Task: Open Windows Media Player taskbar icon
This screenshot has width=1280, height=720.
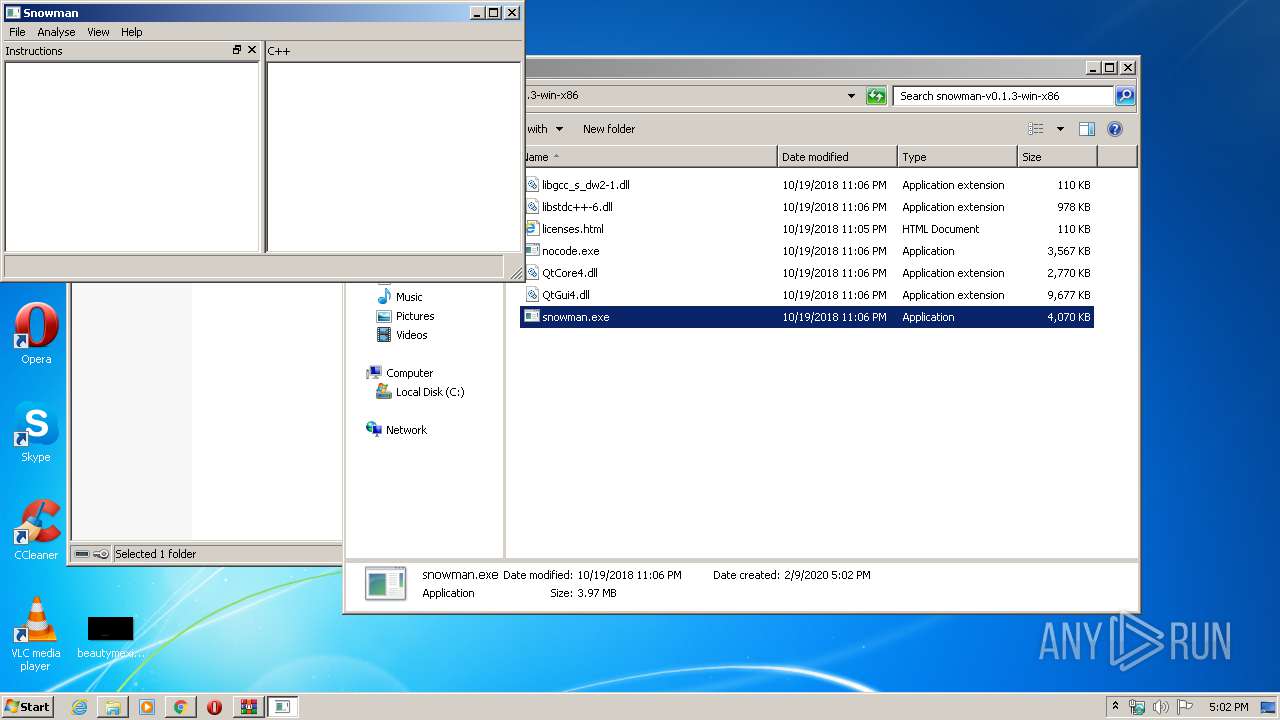Action: 147,707
